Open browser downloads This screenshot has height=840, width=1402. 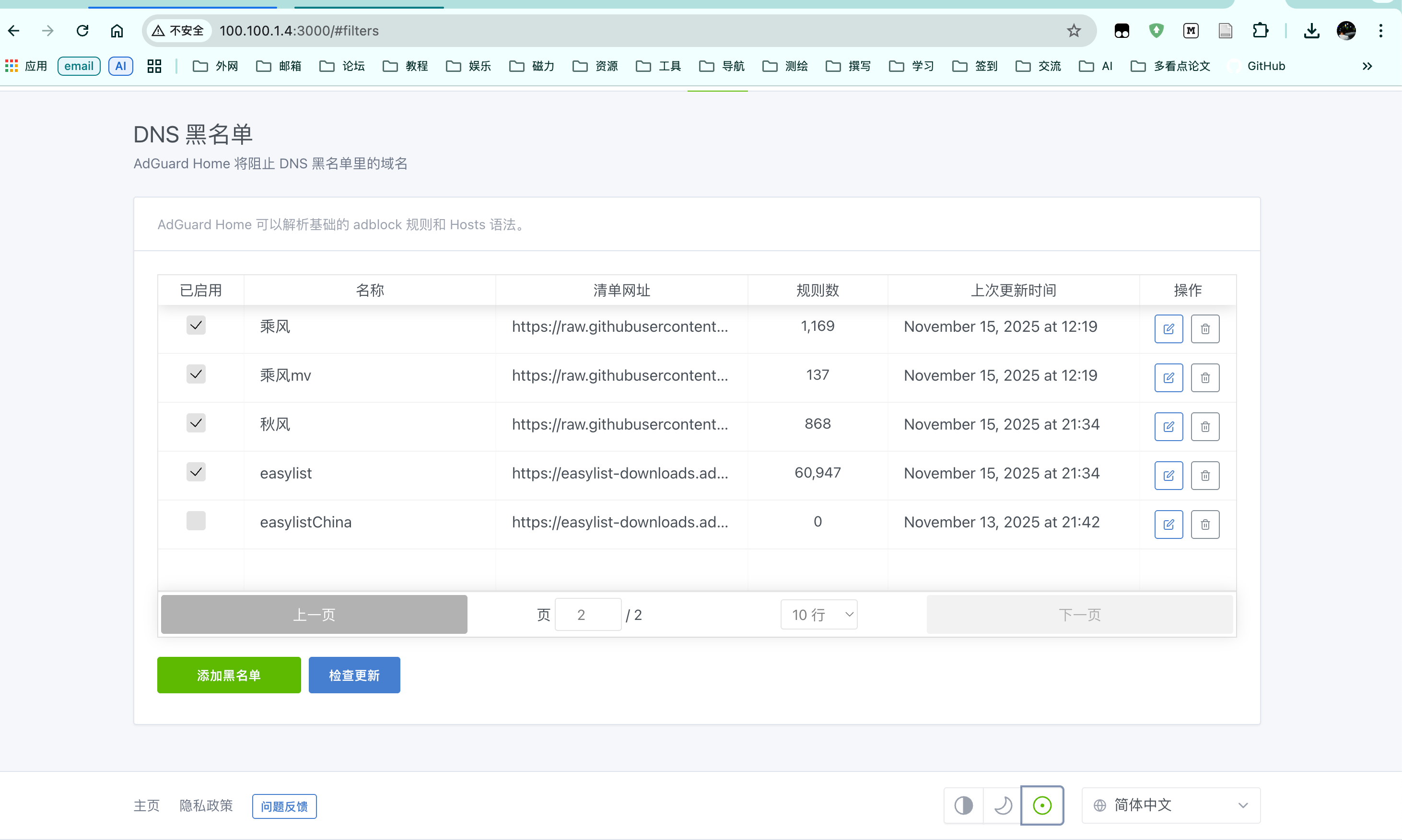[1312, 31]
